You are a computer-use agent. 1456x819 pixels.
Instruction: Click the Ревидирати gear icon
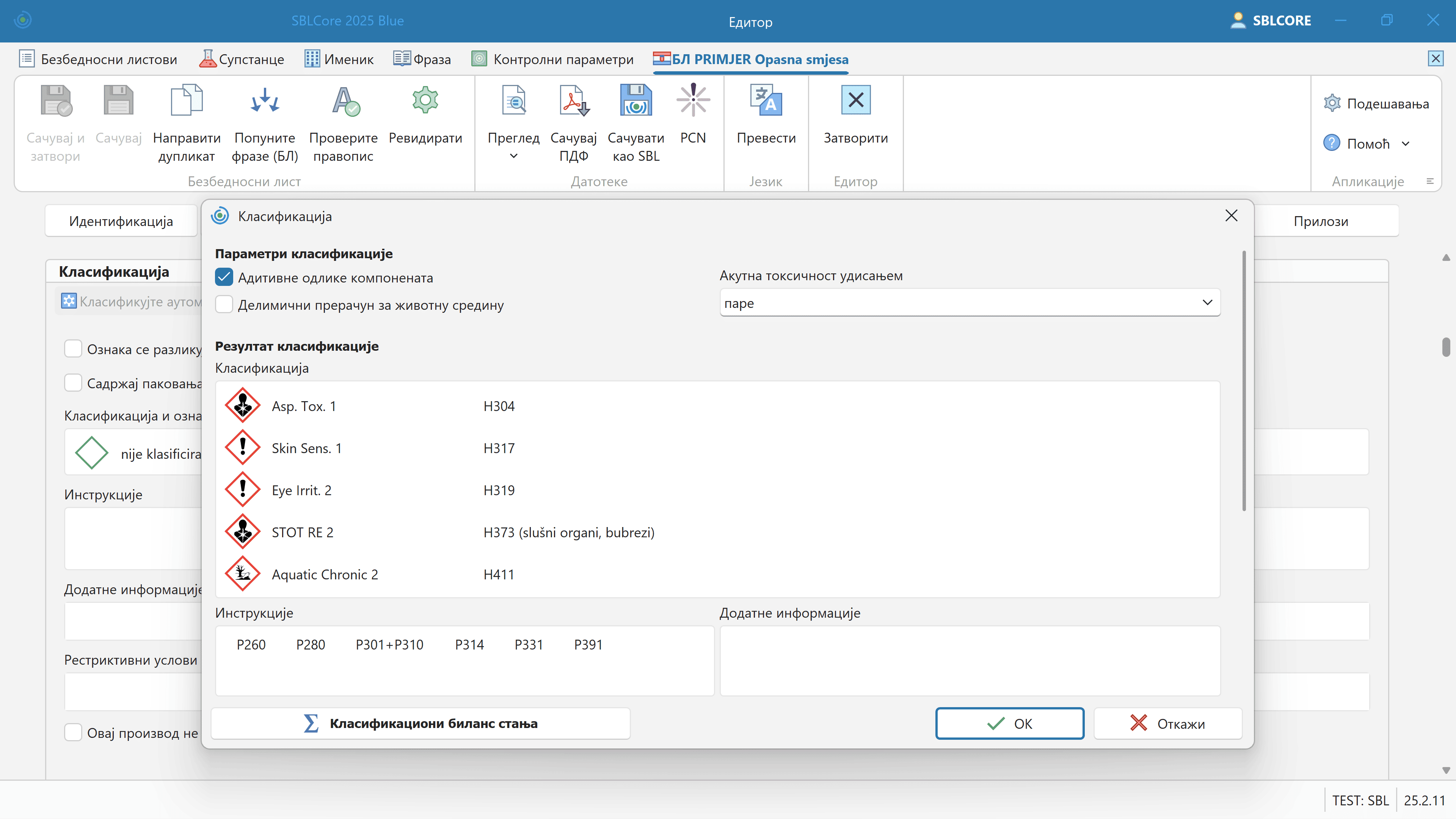(x=425, y=100)
